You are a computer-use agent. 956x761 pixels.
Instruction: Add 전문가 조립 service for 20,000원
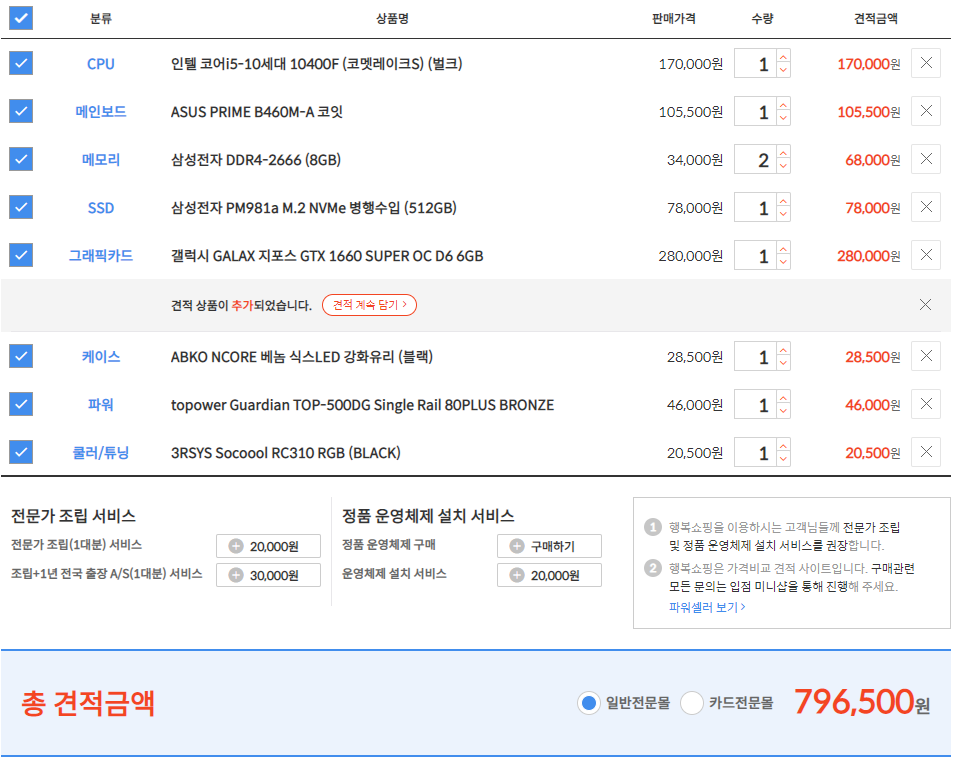point(268,546)
